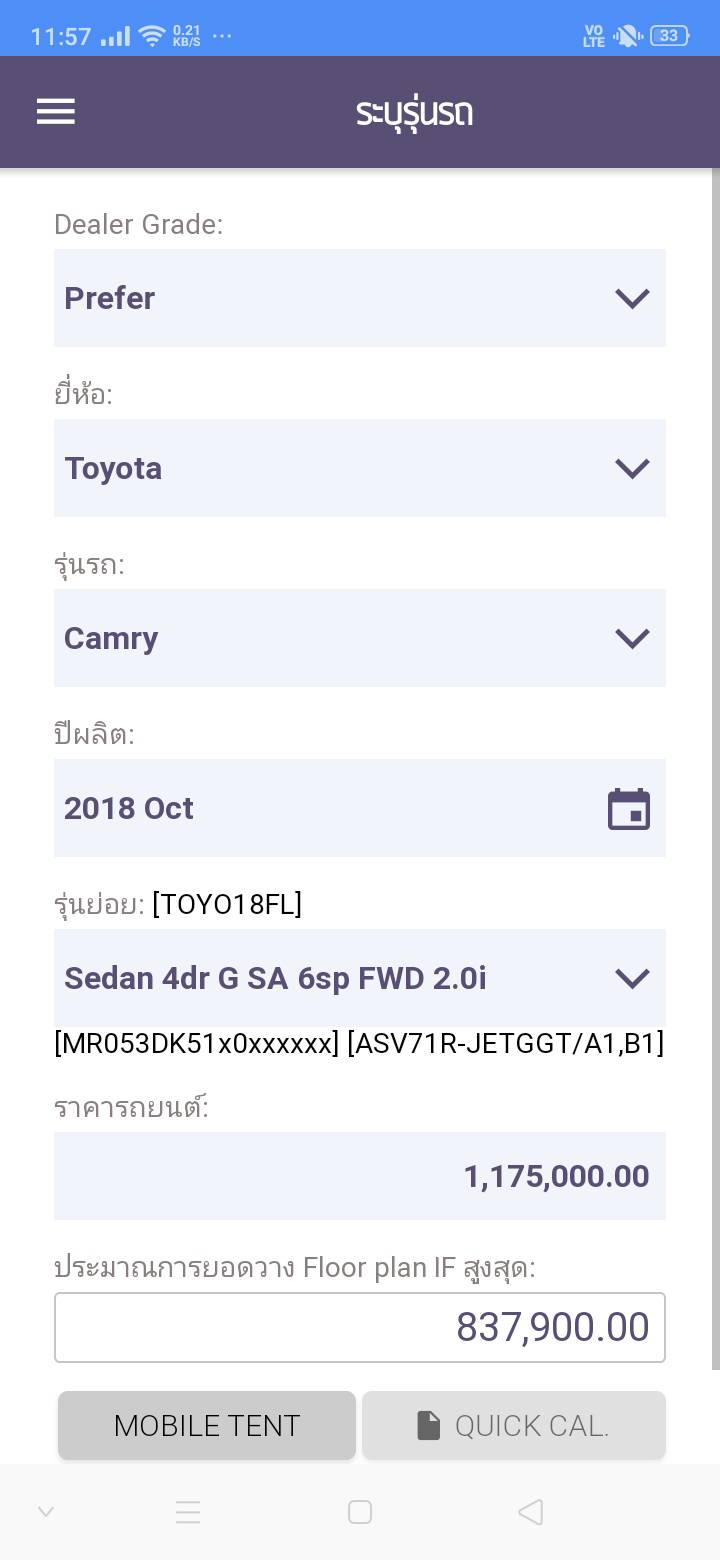Screen dimensions: 720x1560
Task: Tap the battery indicator in status bar
Action: pos(669,36)
